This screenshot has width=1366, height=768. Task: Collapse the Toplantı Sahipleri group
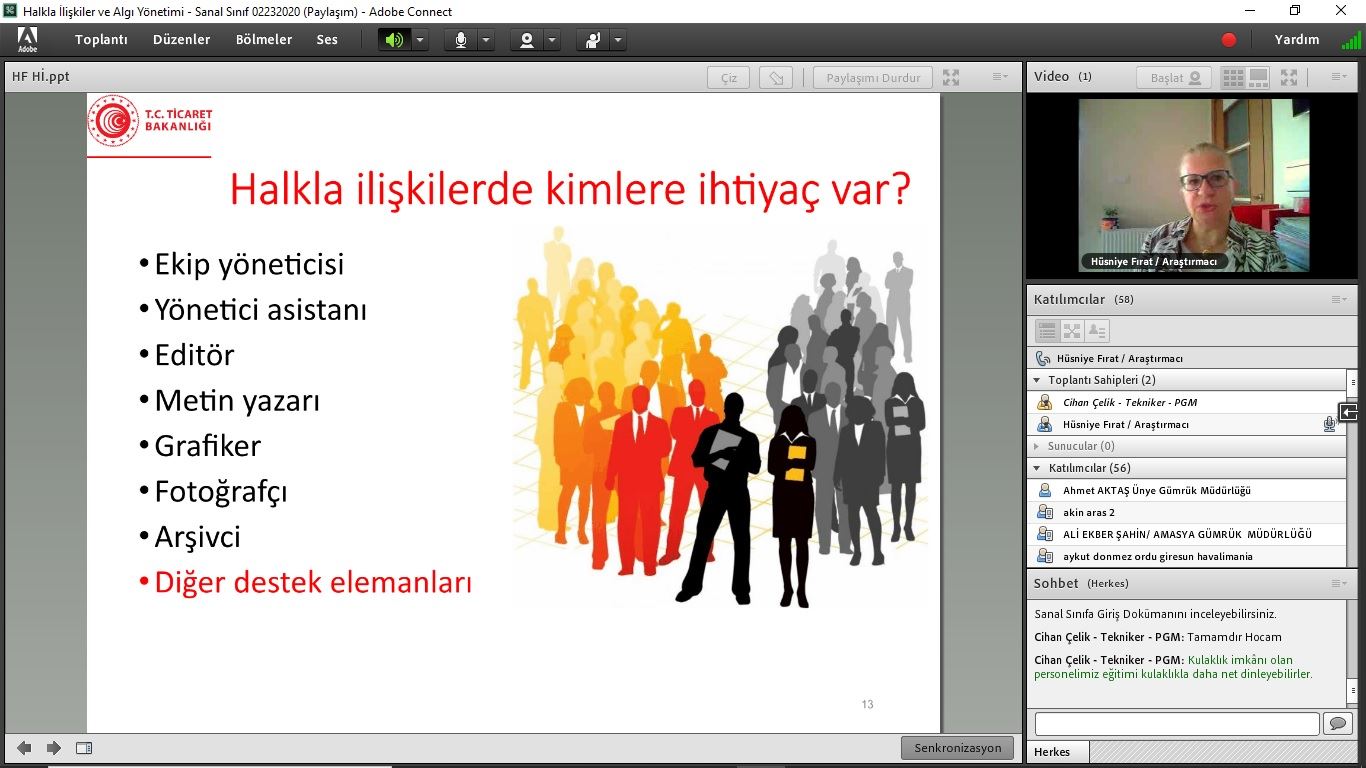pyautogui.click(x=1037, y=380)
